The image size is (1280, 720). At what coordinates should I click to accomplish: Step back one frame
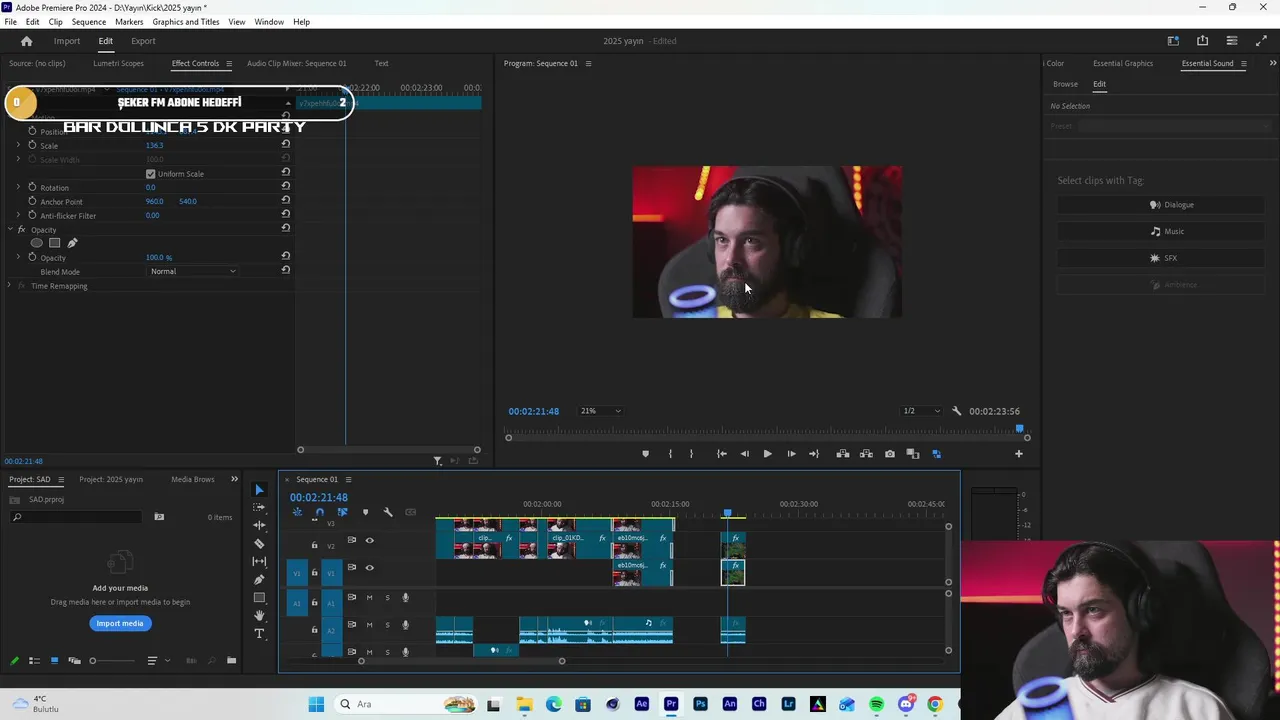coord(744,454)
